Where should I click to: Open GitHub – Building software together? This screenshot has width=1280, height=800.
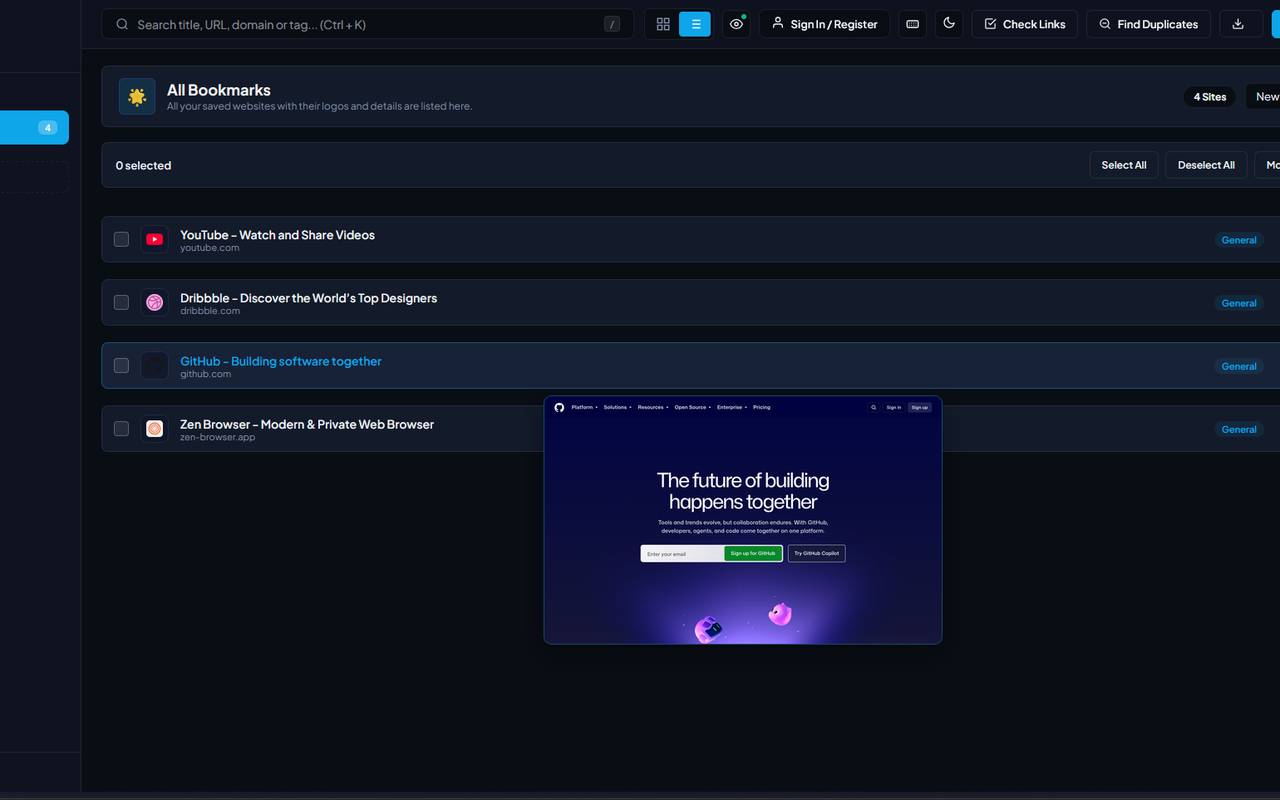[x=280, y=361]
